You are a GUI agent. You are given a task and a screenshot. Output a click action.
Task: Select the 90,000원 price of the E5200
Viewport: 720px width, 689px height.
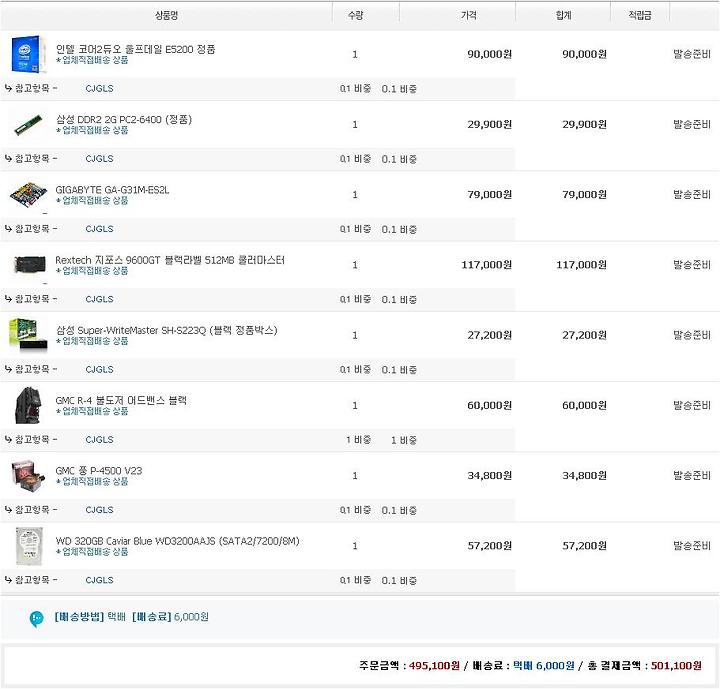[489, 54]
